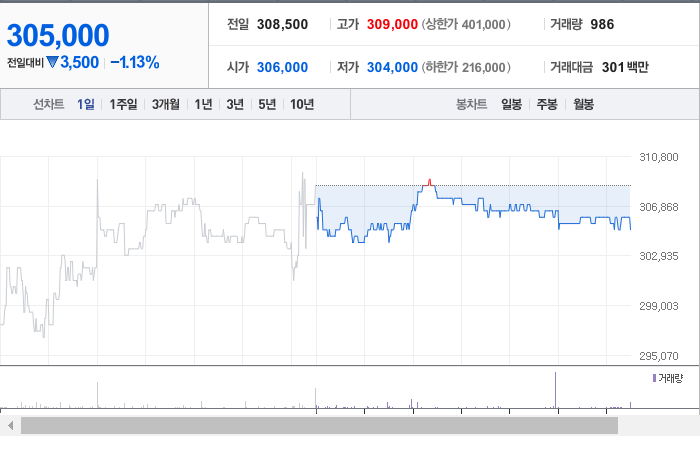700x450 pixels.
Task: Click the 310,800 y-axis label
Action: pos(659,157)
